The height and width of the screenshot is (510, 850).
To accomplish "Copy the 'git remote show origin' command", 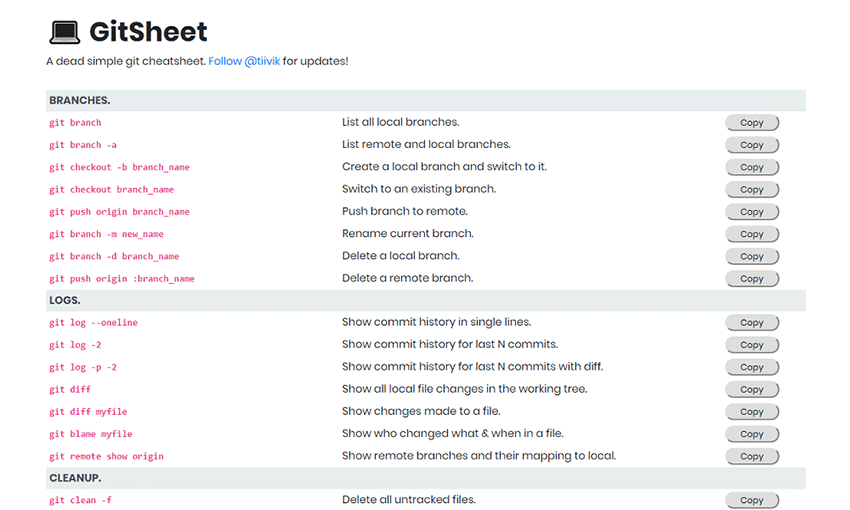I will (x=752, y=456).
